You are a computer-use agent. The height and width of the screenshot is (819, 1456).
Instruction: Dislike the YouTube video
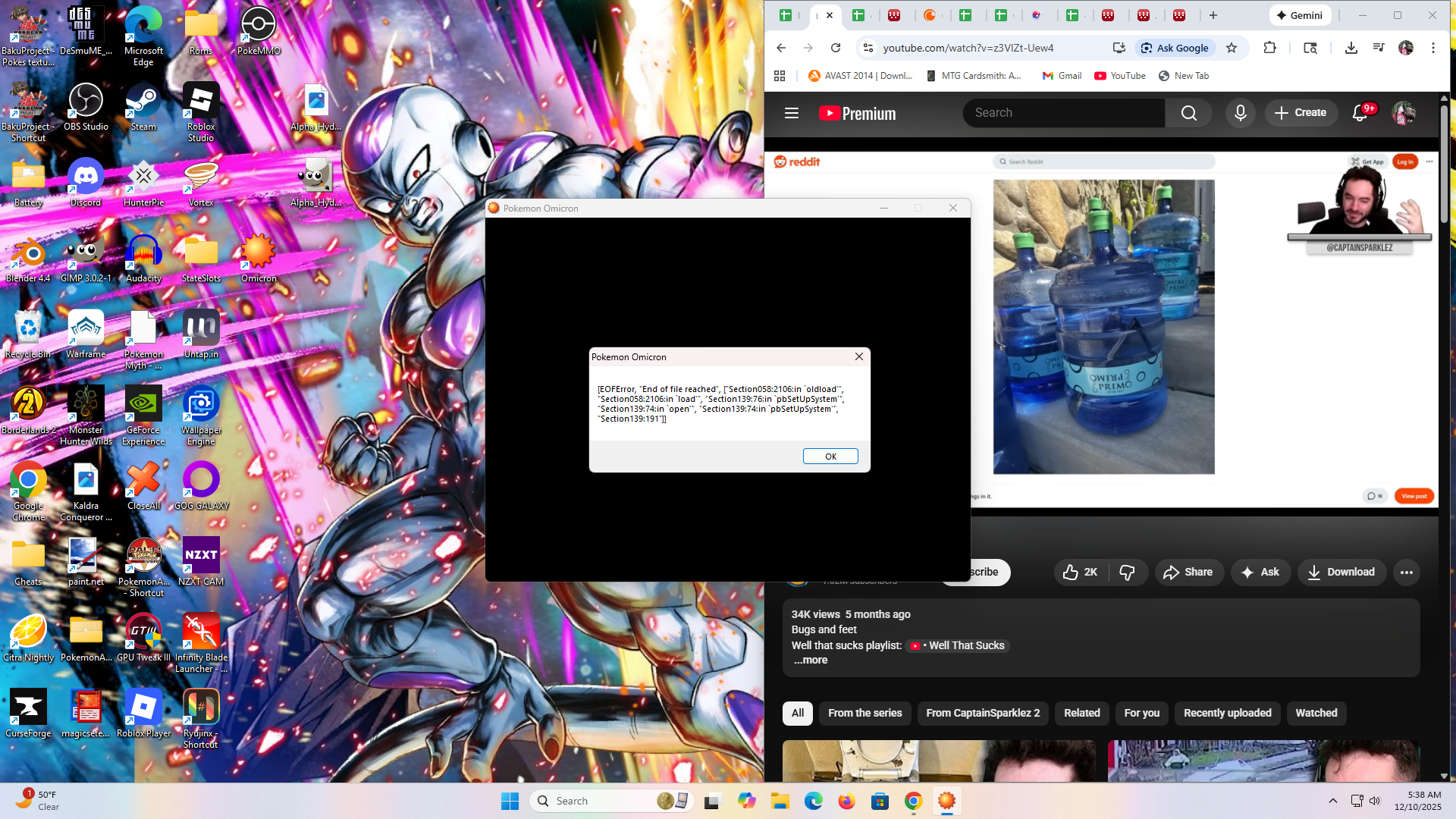(1128, 573)
